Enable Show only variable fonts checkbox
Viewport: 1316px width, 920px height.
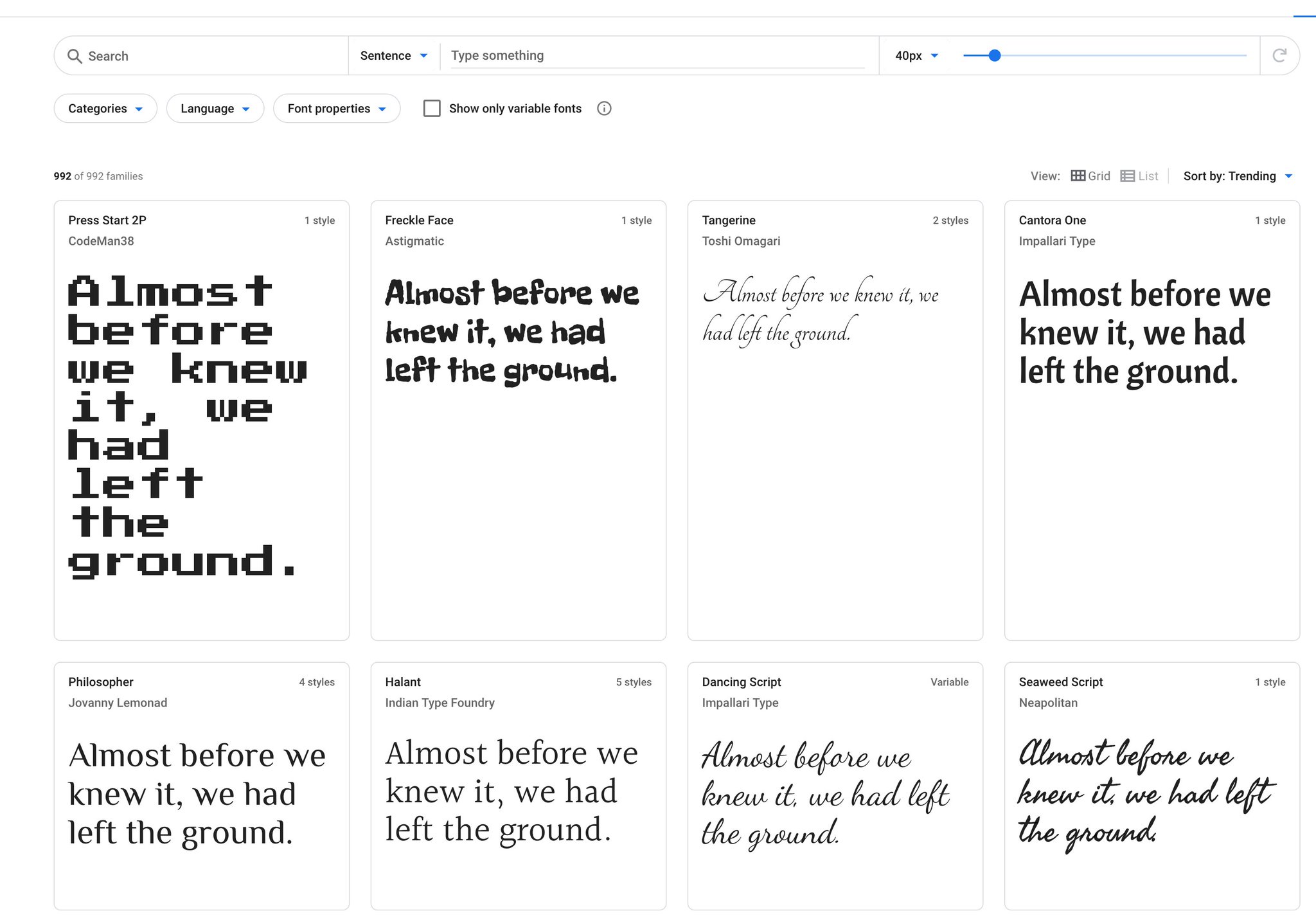[432, 109]
